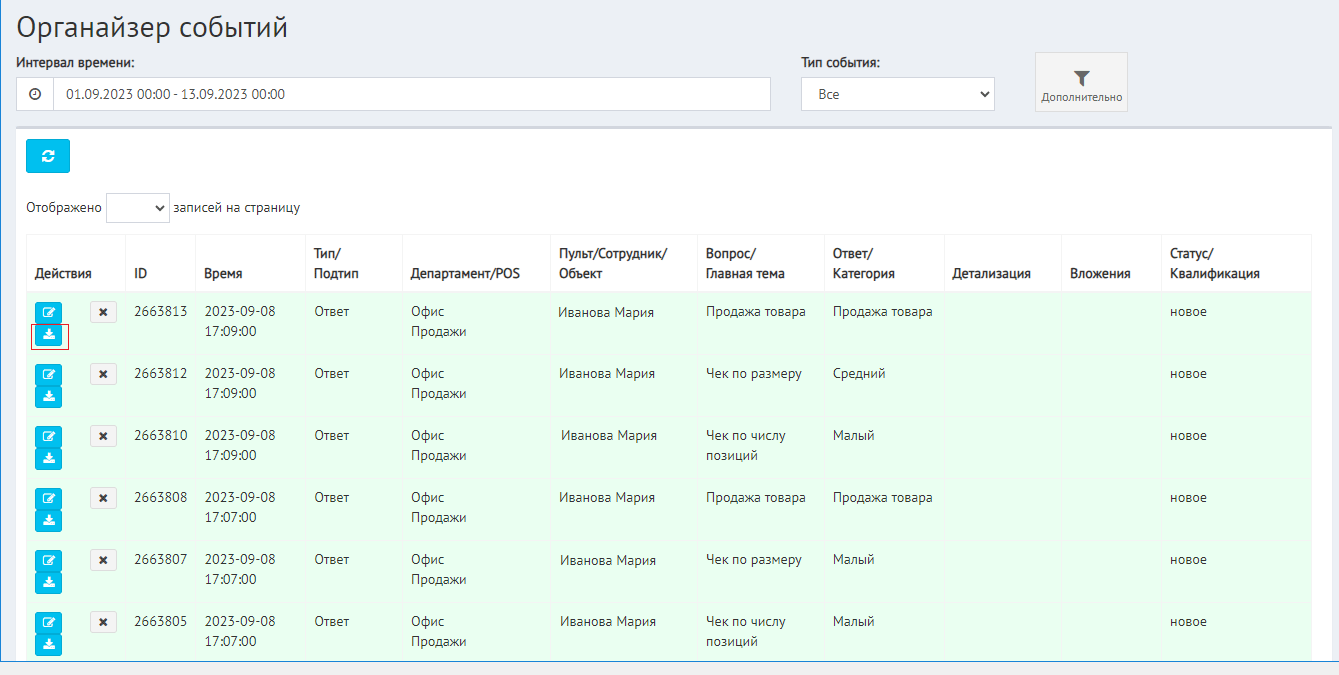Sort table by 'Время' column header

[222, 273]
